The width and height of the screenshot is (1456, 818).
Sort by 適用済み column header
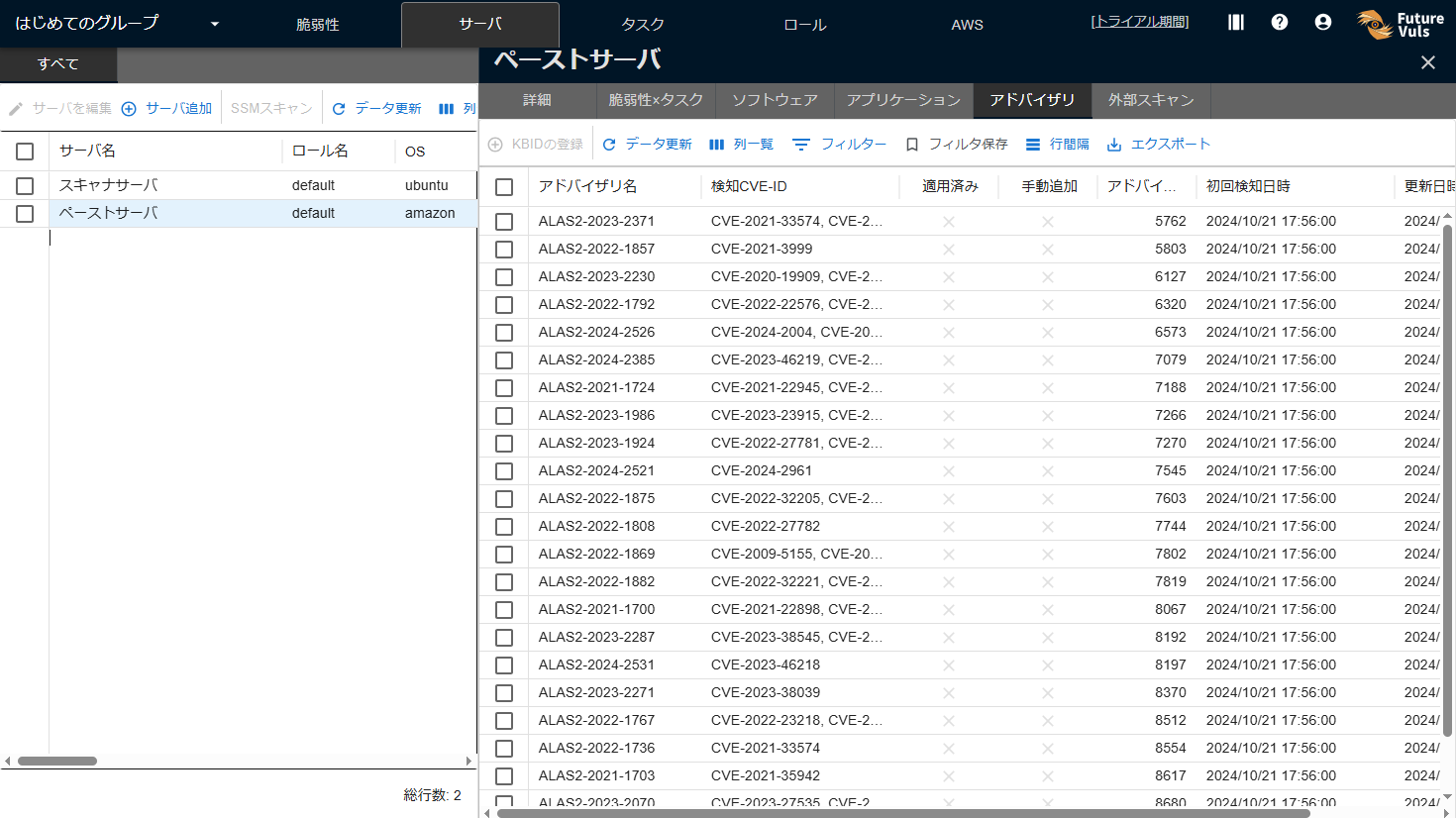(950, 186)
